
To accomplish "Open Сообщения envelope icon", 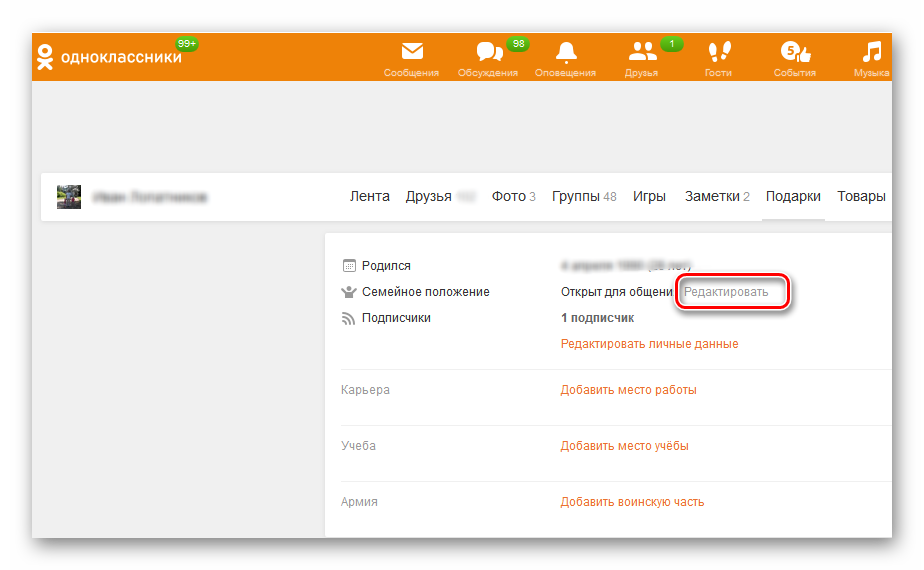I will tap(411, 52).
